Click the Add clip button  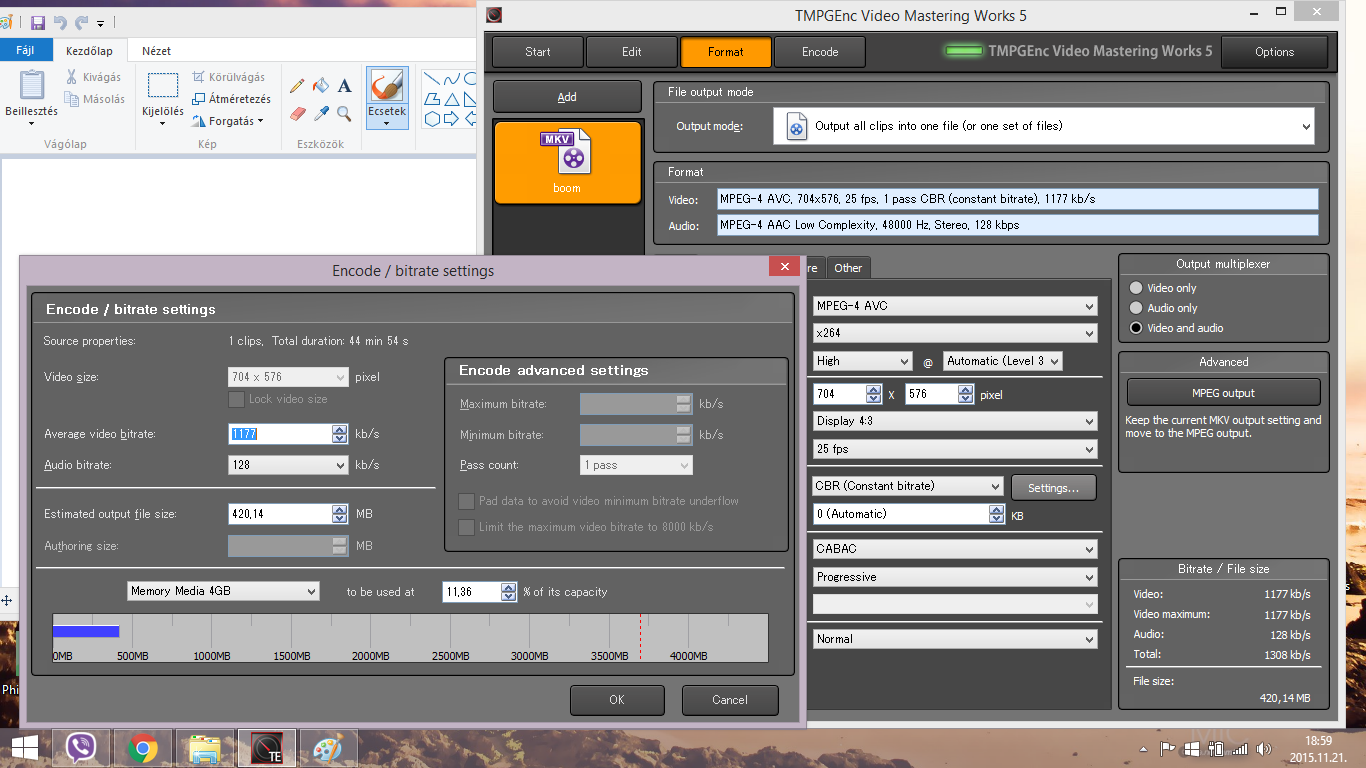(x=567, y=97)
